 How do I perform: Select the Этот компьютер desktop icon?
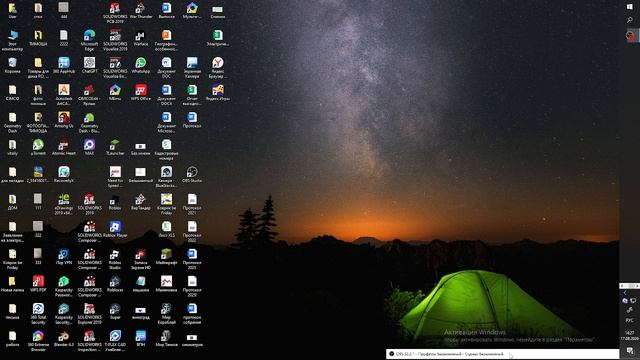click(12, 40)
